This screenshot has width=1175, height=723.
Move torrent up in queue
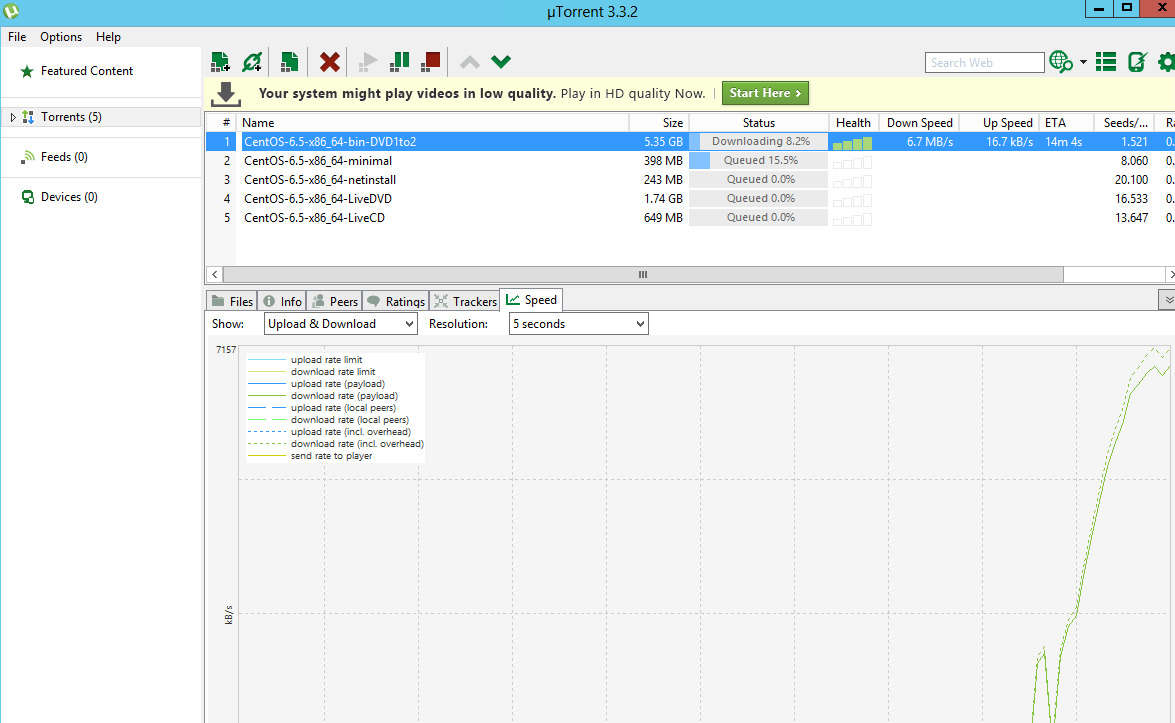[x=470, y=61]
